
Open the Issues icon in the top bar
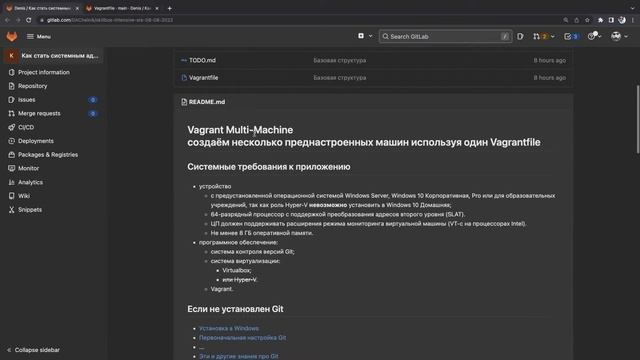click(520, 36)
